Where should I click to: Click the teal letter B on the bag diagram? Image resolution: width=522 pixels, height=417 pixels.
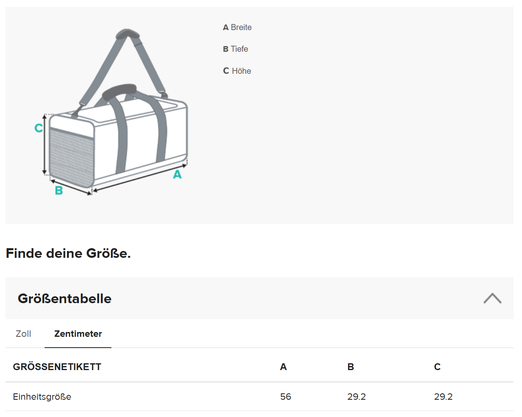[59, 190]
